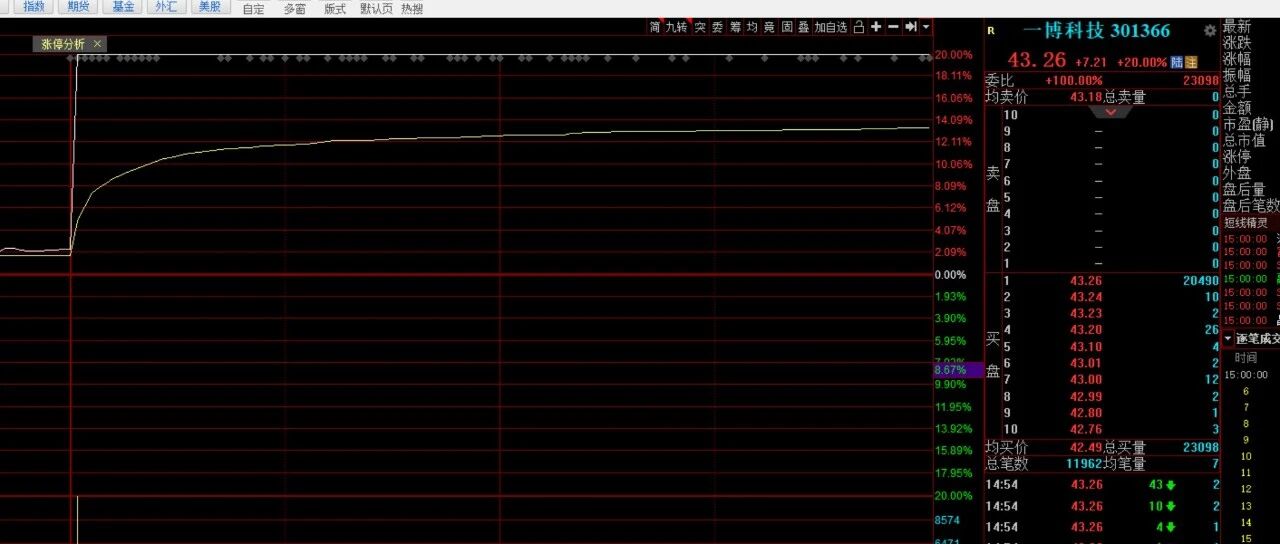Screen dimensions: 1280x544
Task: Toggle the 均 average line icon
Action: [752, 27]
